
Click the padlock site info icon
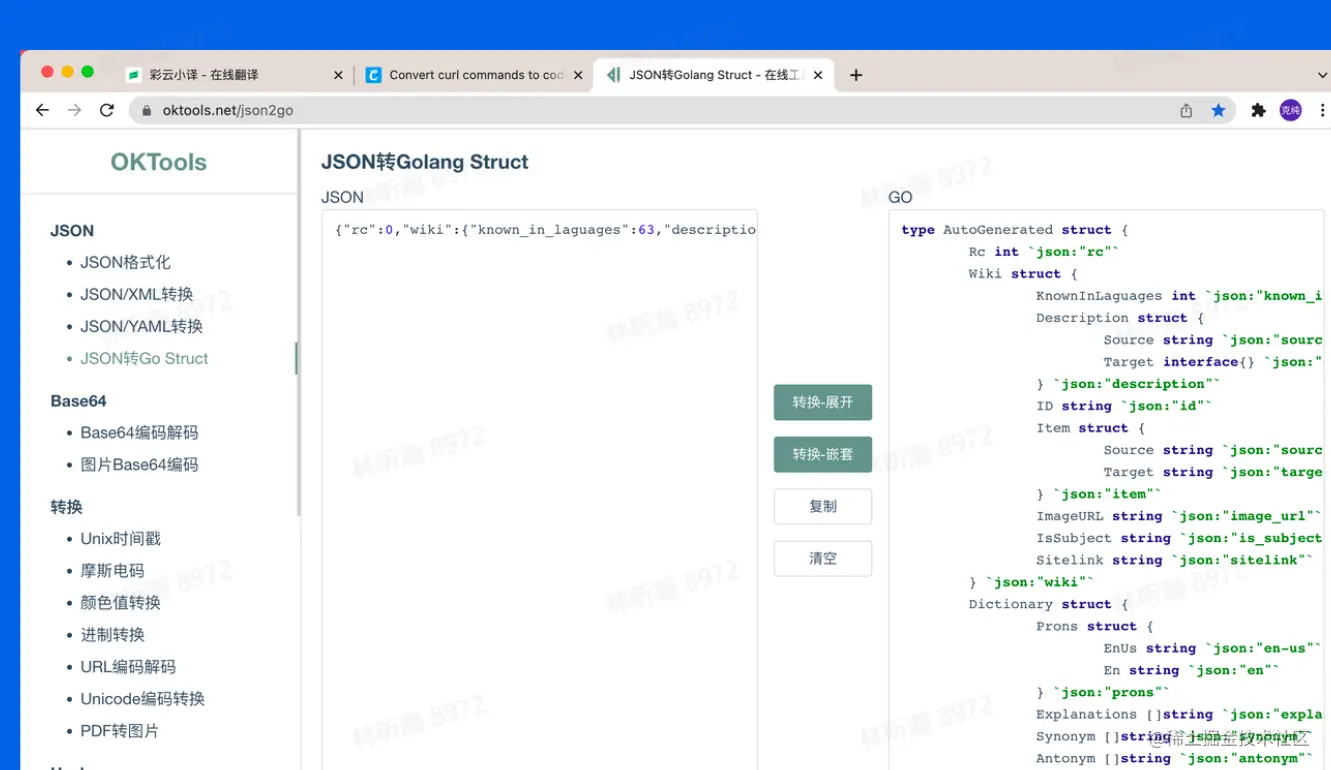(147, 110)
